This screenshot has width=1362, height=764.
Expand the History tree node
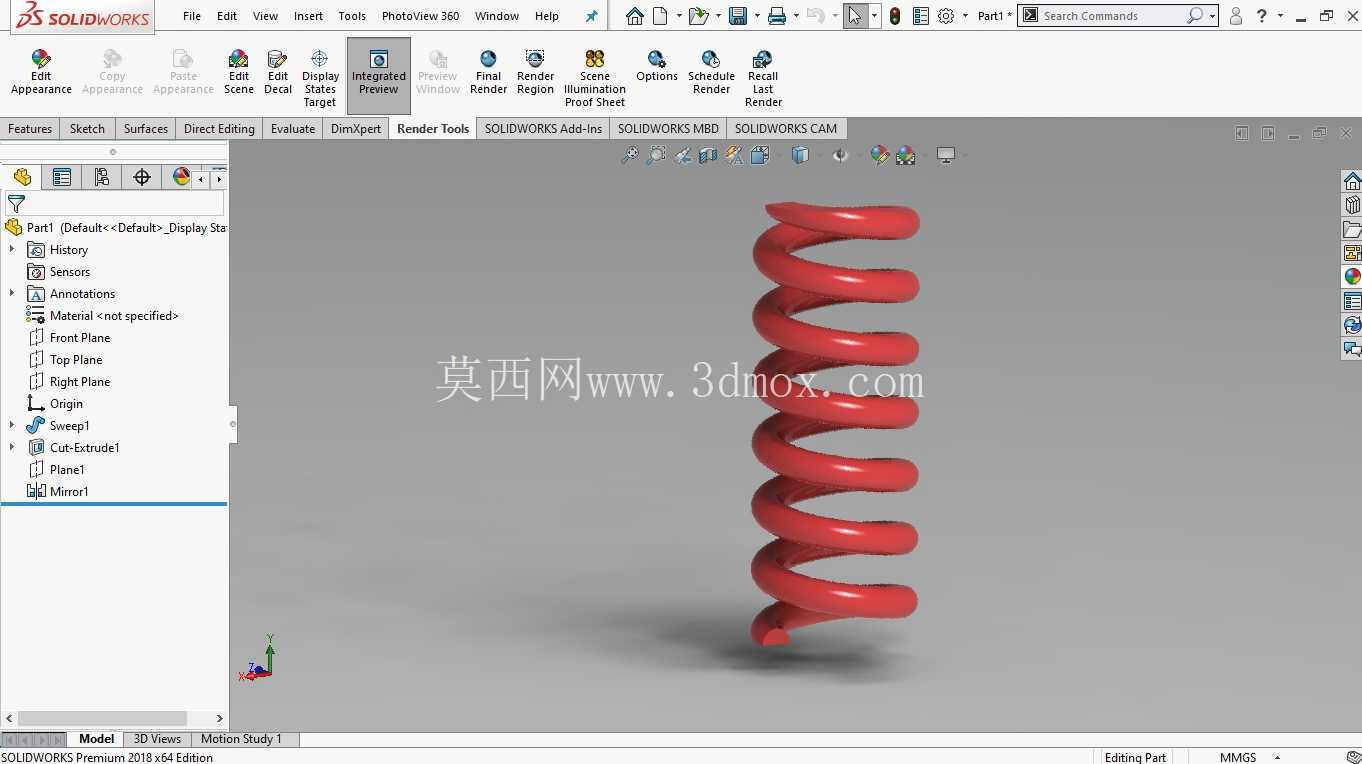coord(12,249)
